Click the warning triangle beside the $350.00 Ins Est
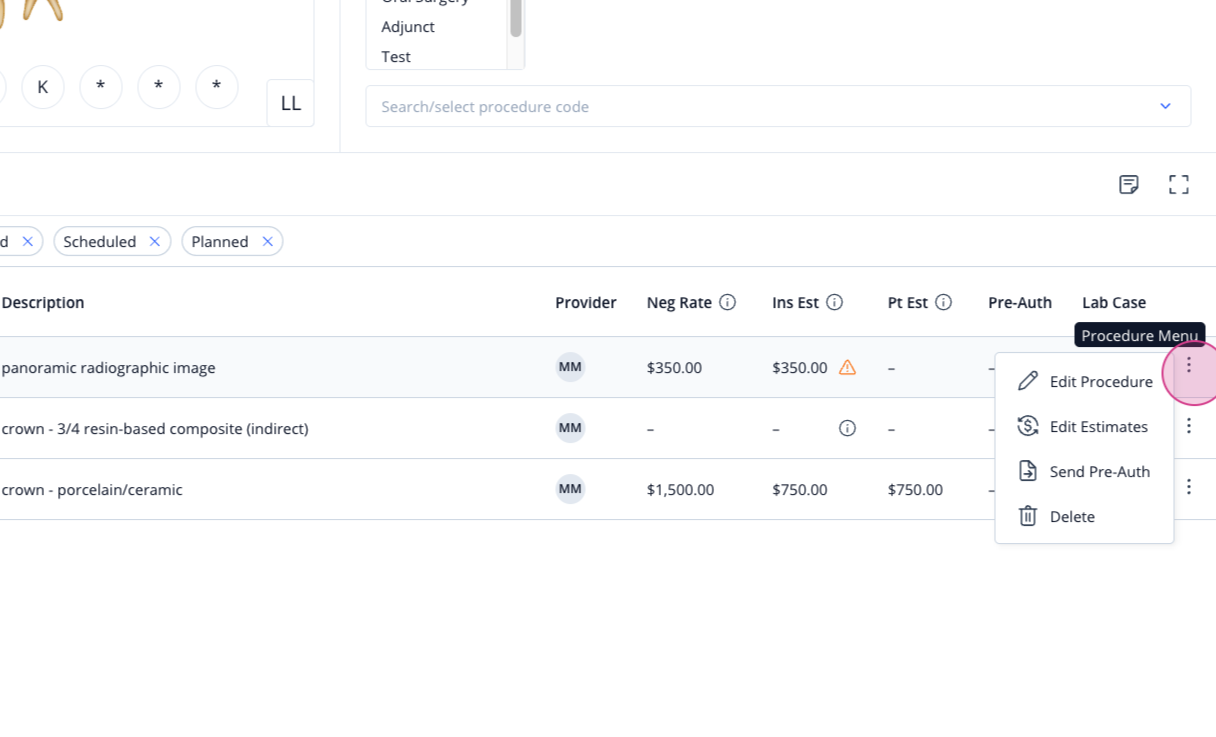Image resolution: width=1216 pixels, height=737 pixels. click(847, 367)
